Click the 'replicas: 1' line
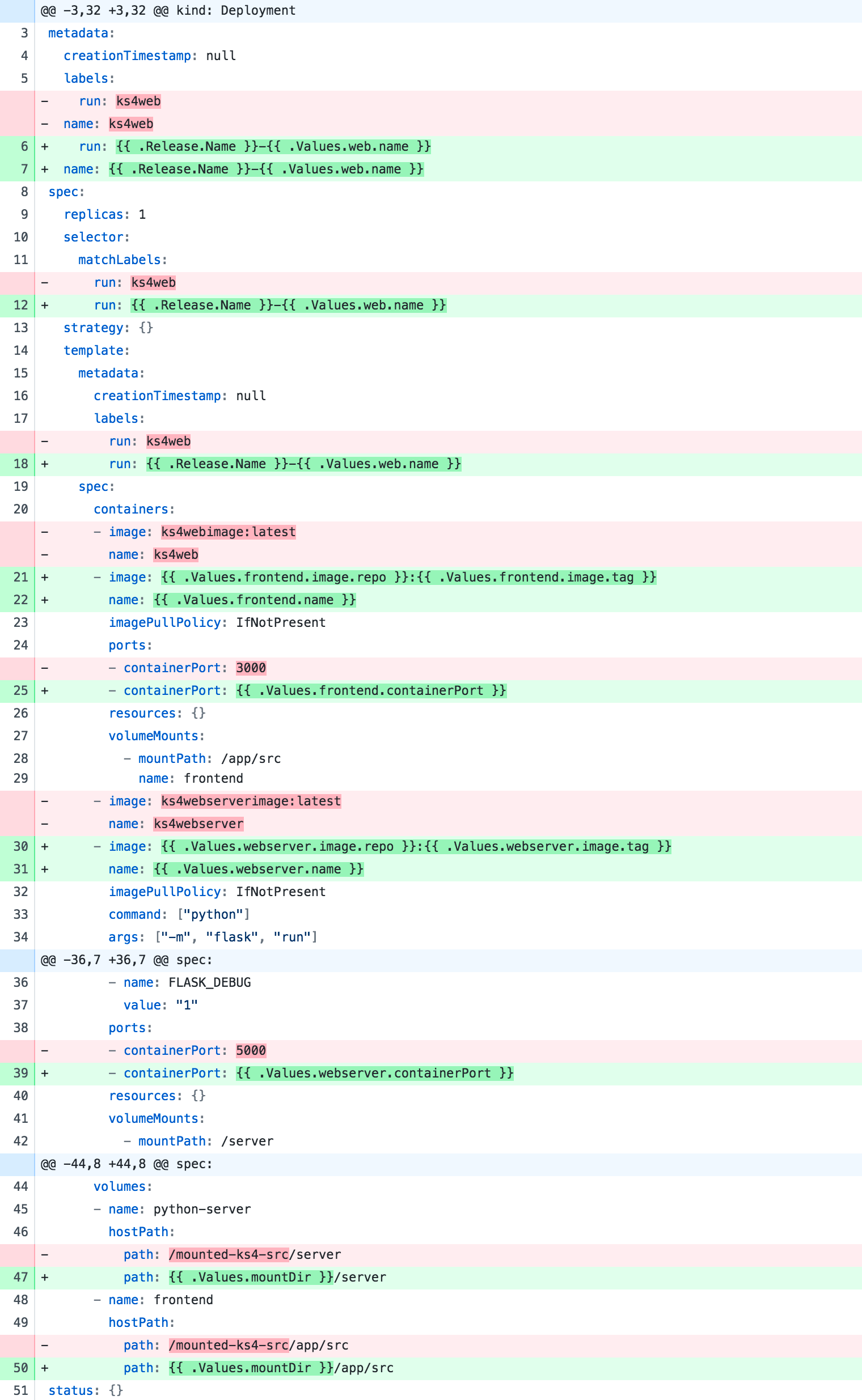This screenshot has height=1400, width=862. (448, 215)
